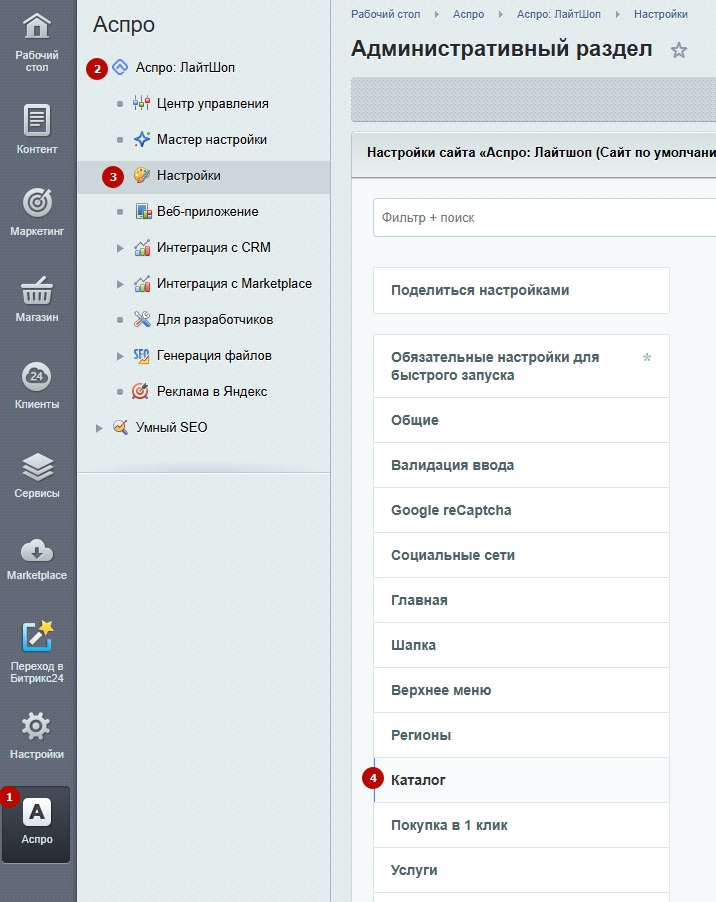Open Обязательные настройки для быстрого запуска tab
Screen dimensions: 716x902
[521, 366]
